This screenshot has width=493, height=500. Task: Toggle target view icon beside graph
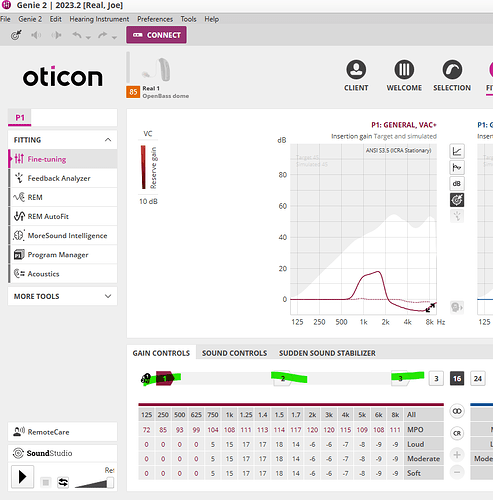pos(457,200)
